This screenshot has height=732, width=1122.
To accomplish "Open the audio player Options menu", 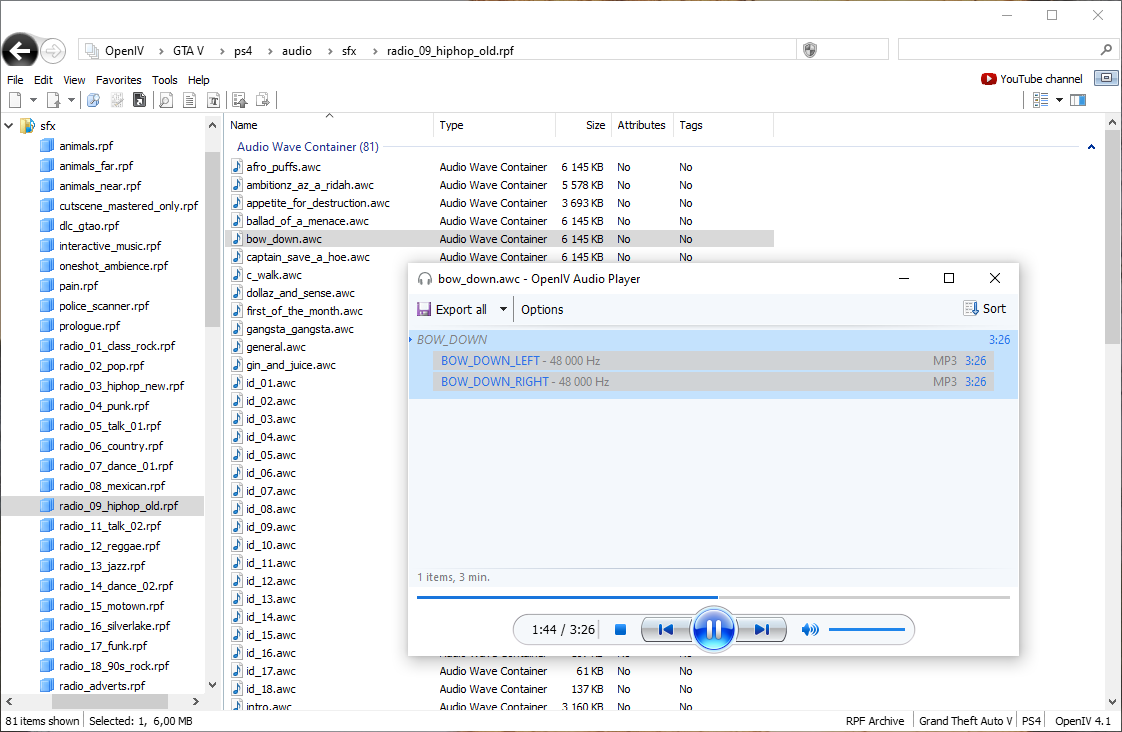I will pos(542,310).
